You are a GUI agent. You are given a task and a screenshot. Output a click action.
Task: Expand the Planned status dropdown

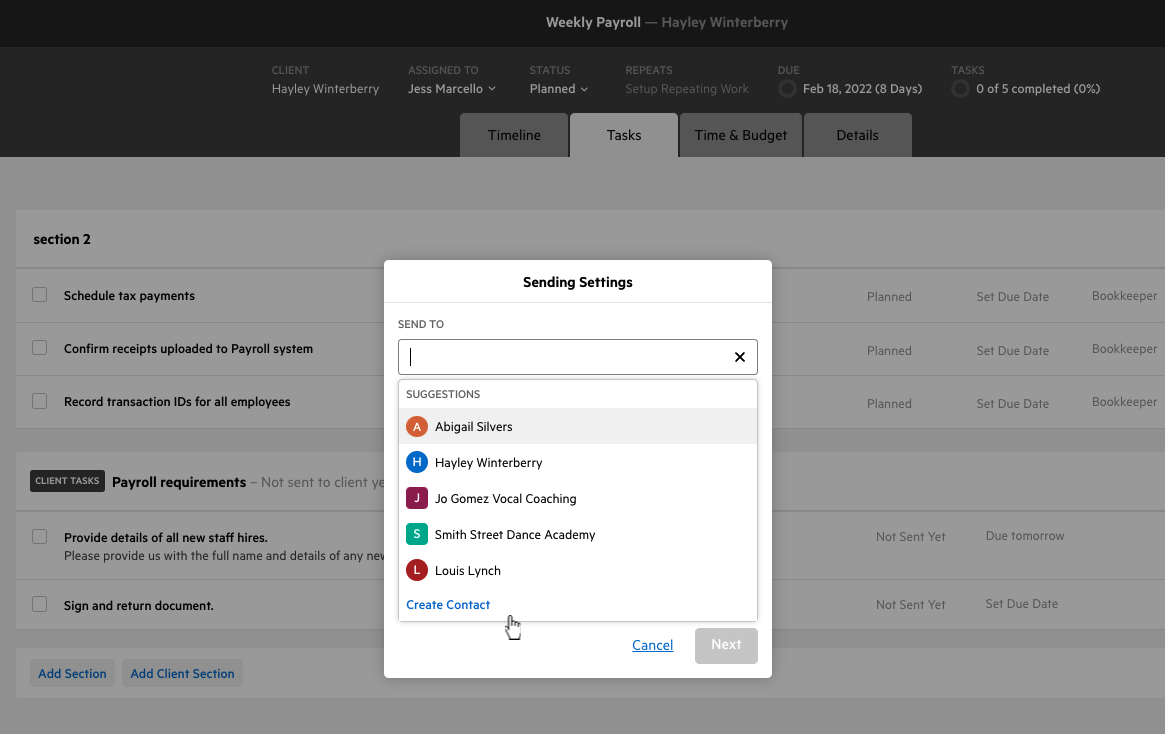(x=559, y=88)
